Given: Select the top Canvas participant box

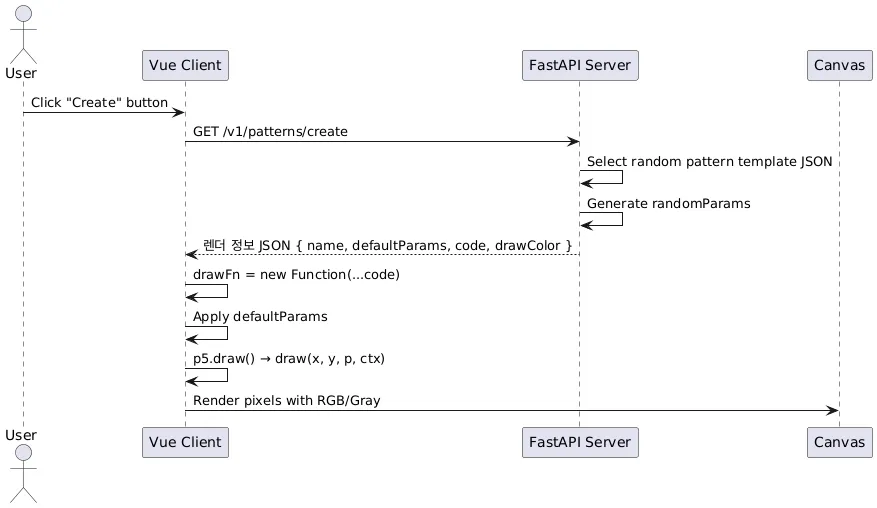Looking at the screenshot, I should pyautogui.click(x=840, y=65).
